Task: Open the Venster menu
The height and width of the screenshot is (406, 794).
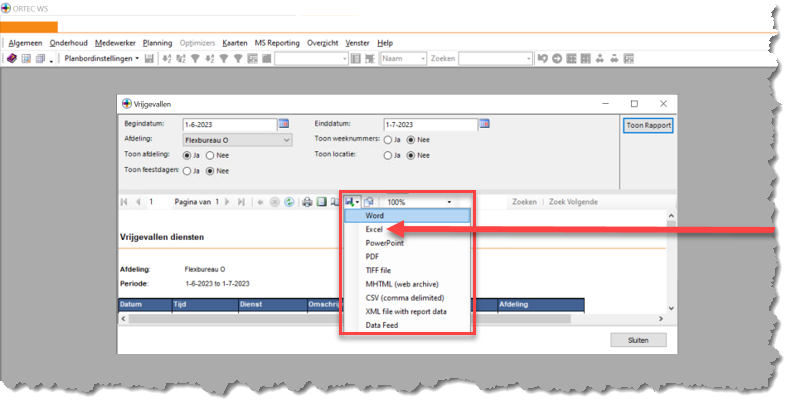Action: [358, 43]
